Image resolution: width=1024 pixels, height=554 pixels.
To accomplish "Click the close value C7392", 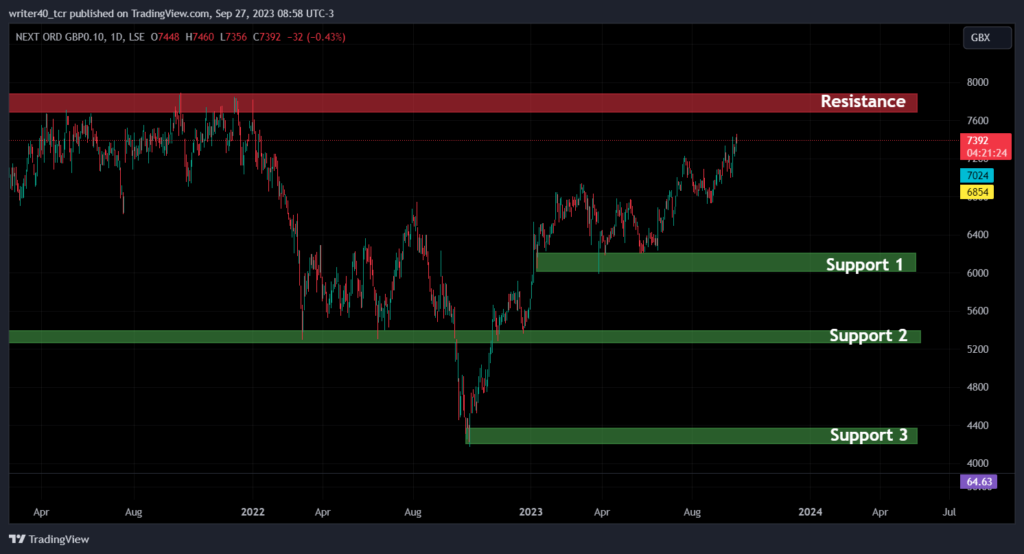I will [266, 37].
